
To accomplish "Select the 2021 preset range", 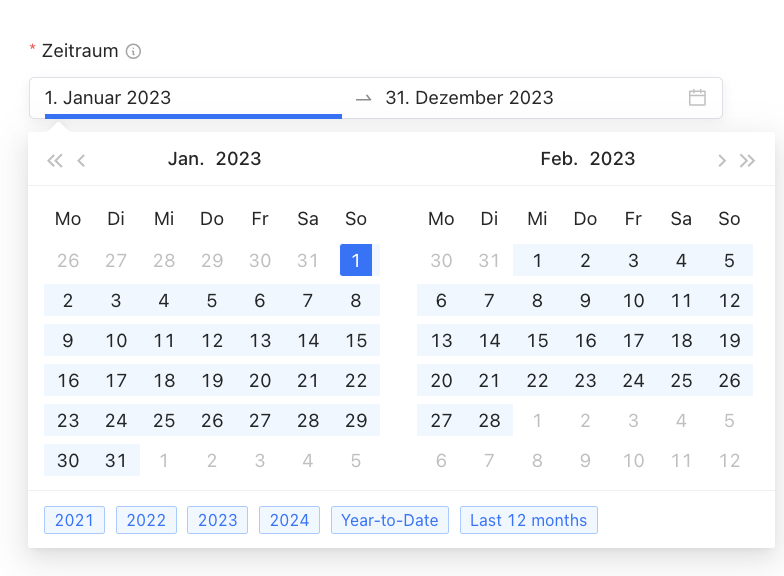I will click(x=74, y=520).
